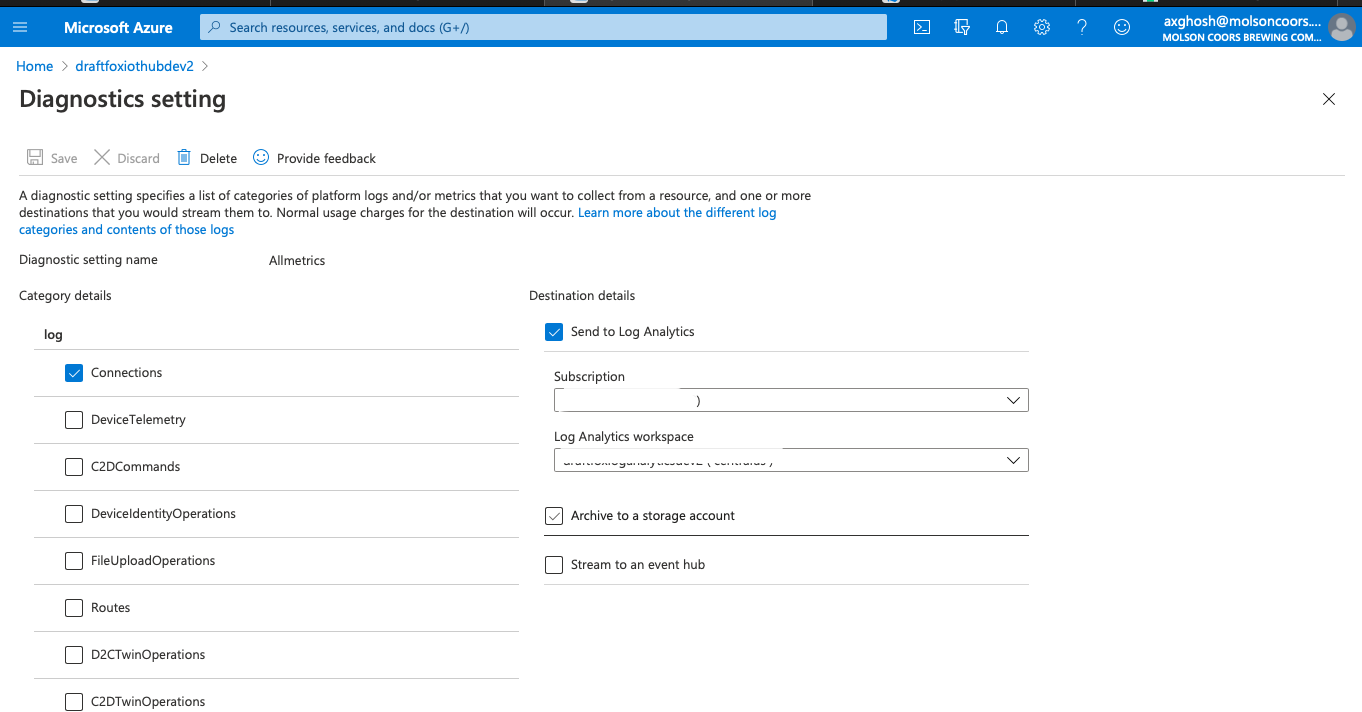Click the Save toolbar button

click(x=52, y=158)
